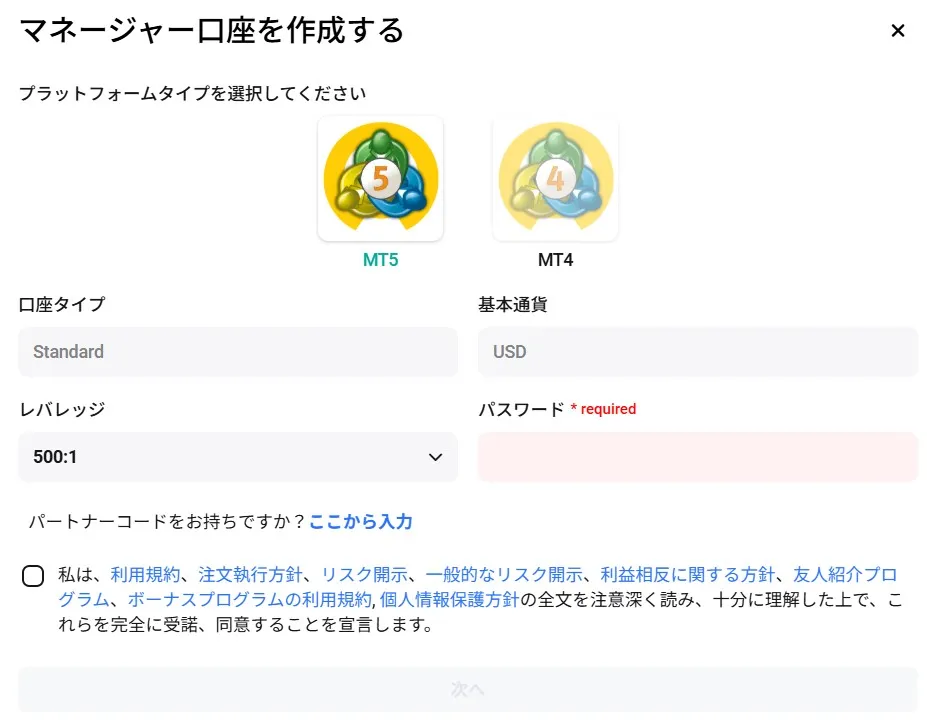The width and height of the screenshot is (927, 722).
Task: Click the パスワード password field
Action: (697, 456)
